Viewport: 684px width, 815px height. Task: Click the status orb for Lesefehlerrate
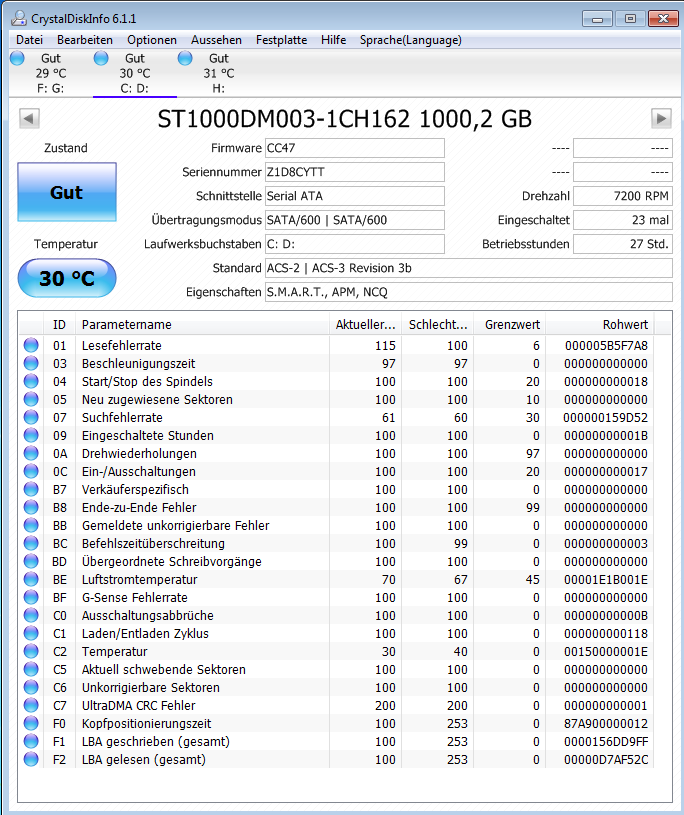(31, 345)
